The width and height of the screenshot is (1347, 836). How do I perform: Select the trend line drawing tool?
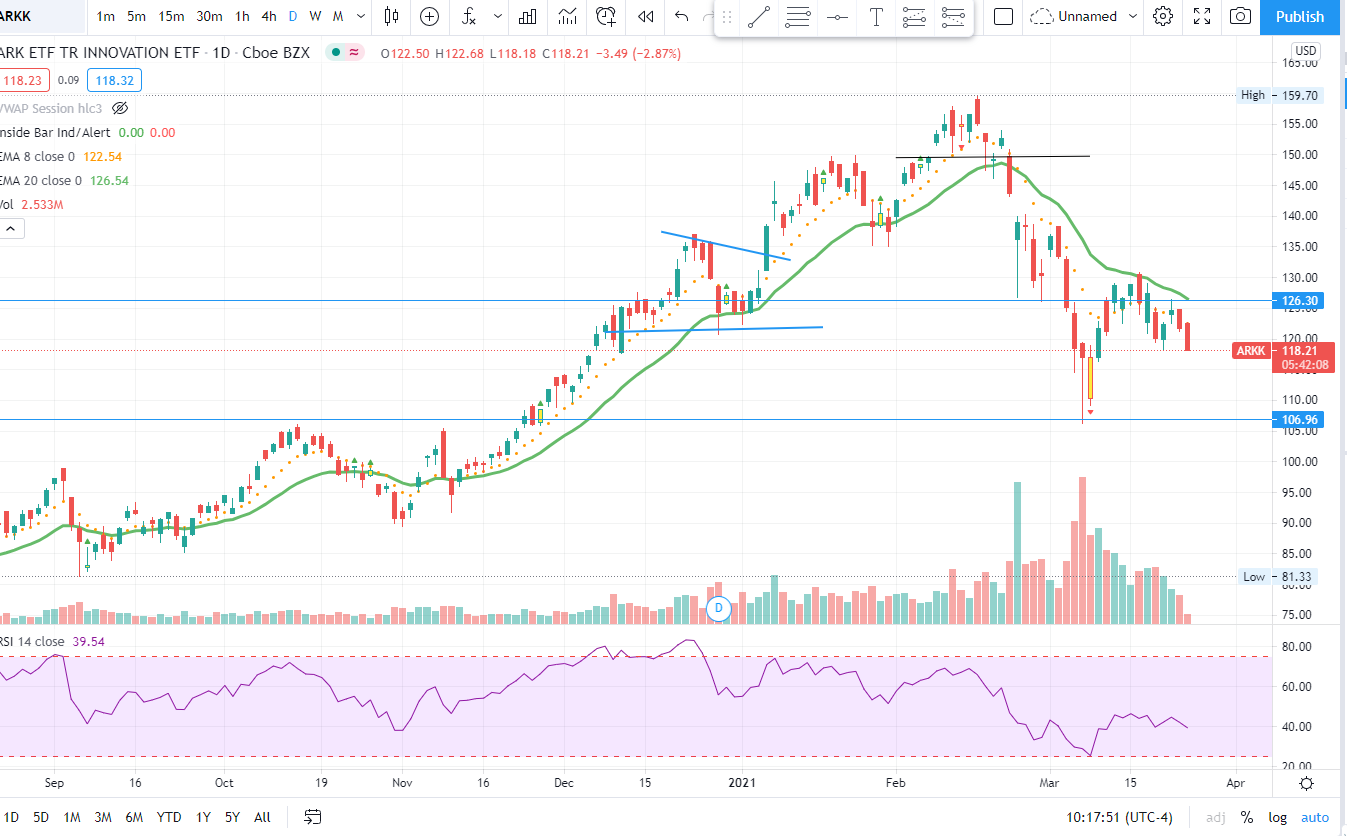coord(759,16)
